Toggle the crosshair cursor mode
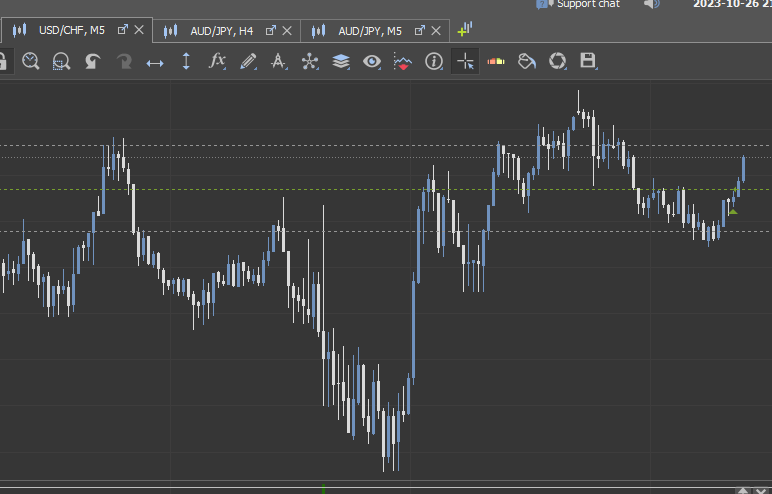This screenshot has height=494, width=772. pyautogui.click(x=465, y=62)
